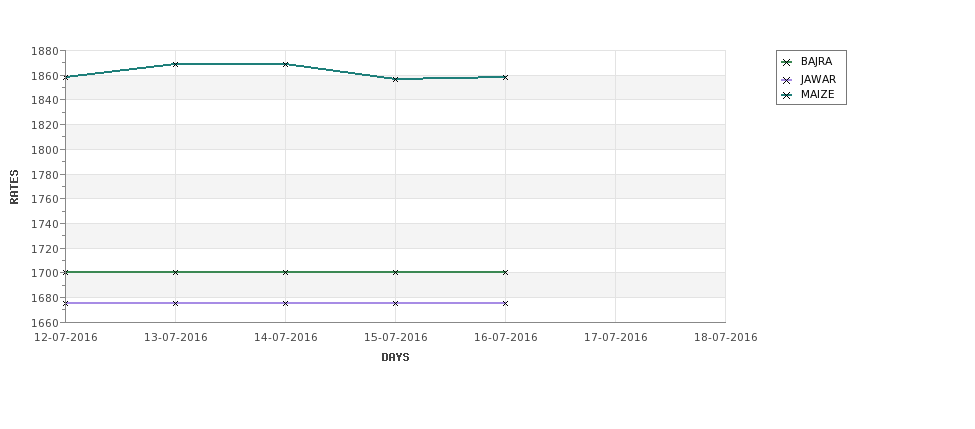Select the MAIZE data point at 14-07-2016
This screenshot has width=975, height=429.
point(285,64)
